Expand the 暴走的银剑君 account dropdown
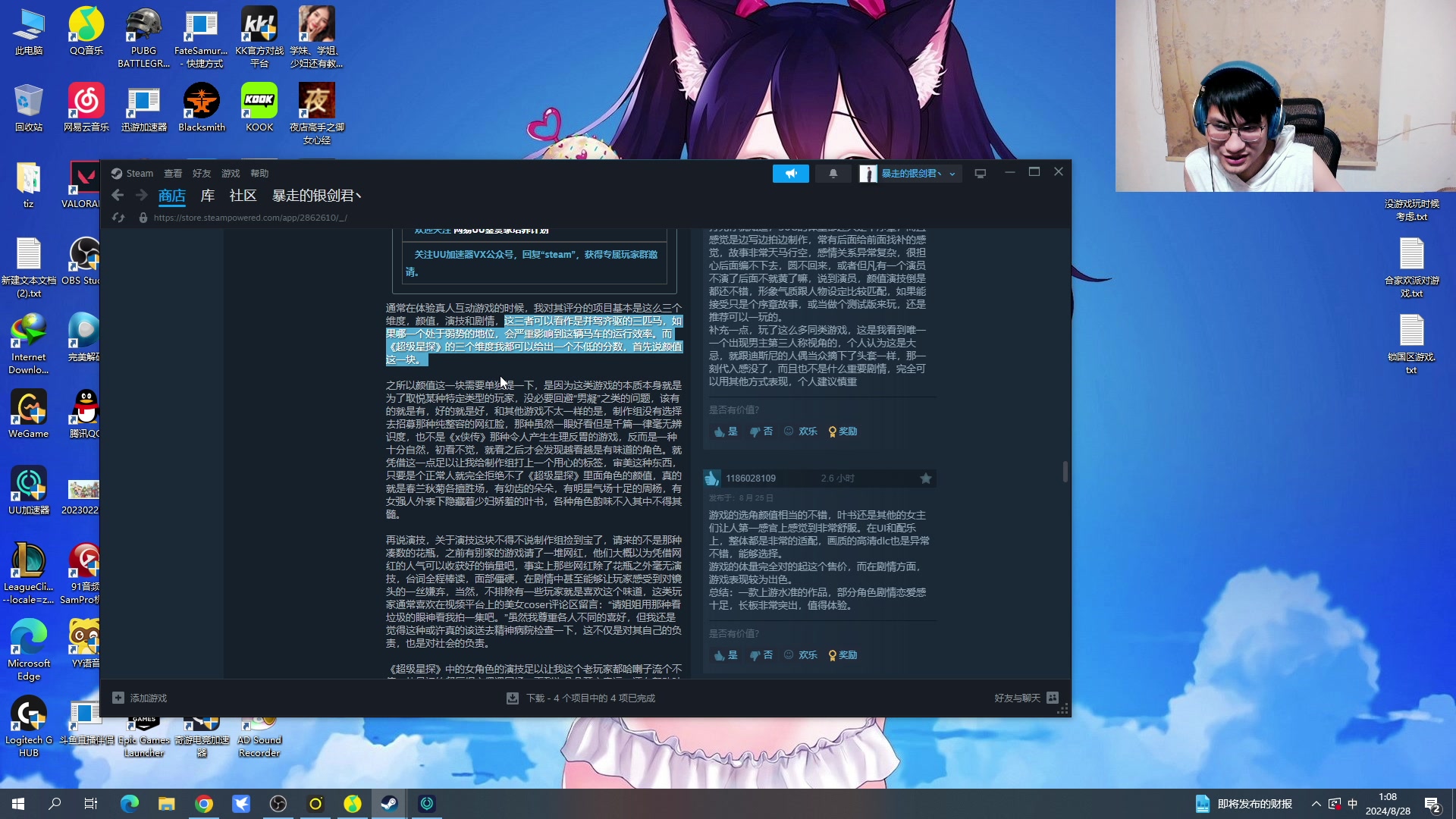1456x819 pixels. (952, 174)
